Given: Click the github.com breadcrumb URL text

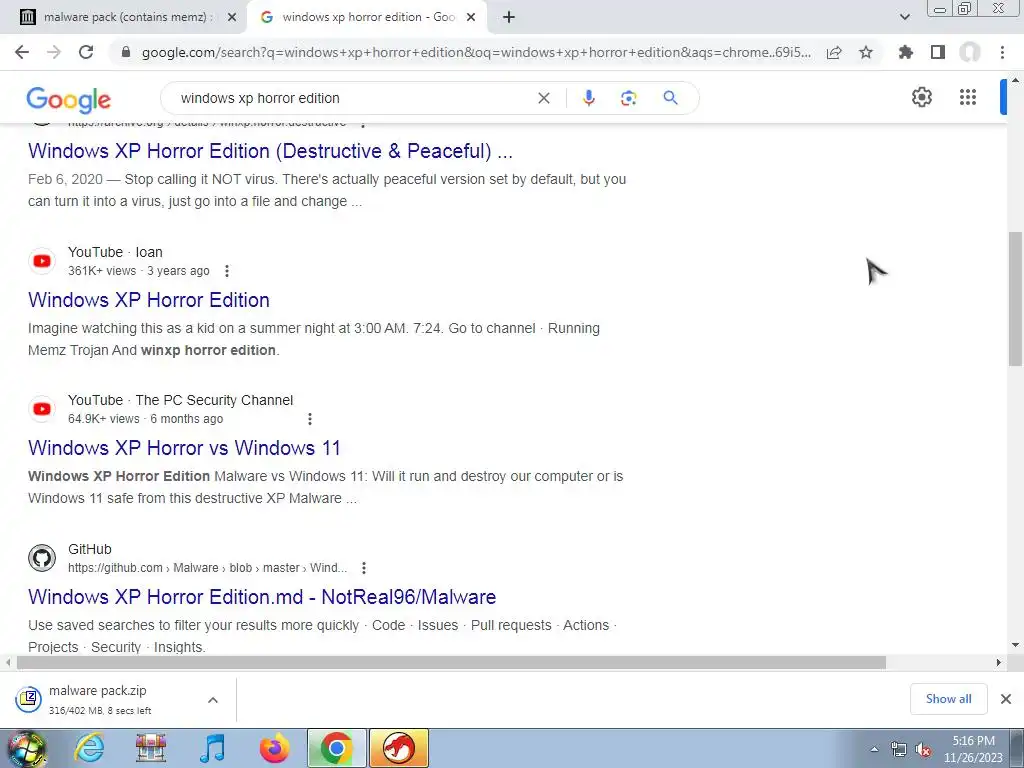Looking at the screenshot, I should [208, 568].
